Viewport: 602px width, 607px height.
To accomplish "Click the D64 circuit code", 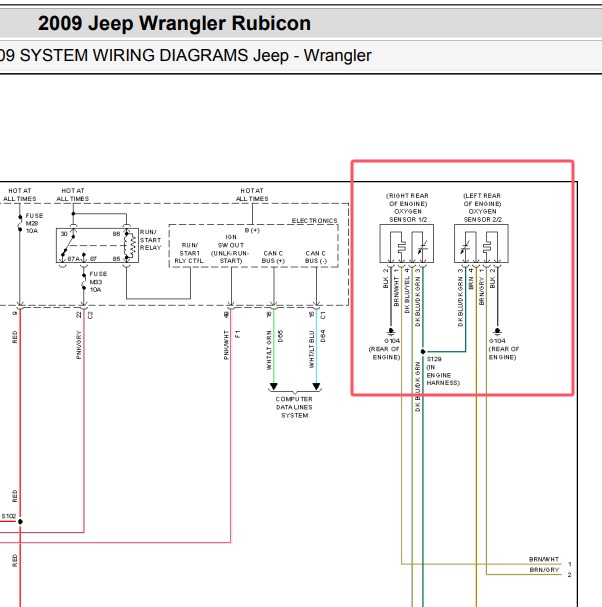I will [x=323, y=336].
